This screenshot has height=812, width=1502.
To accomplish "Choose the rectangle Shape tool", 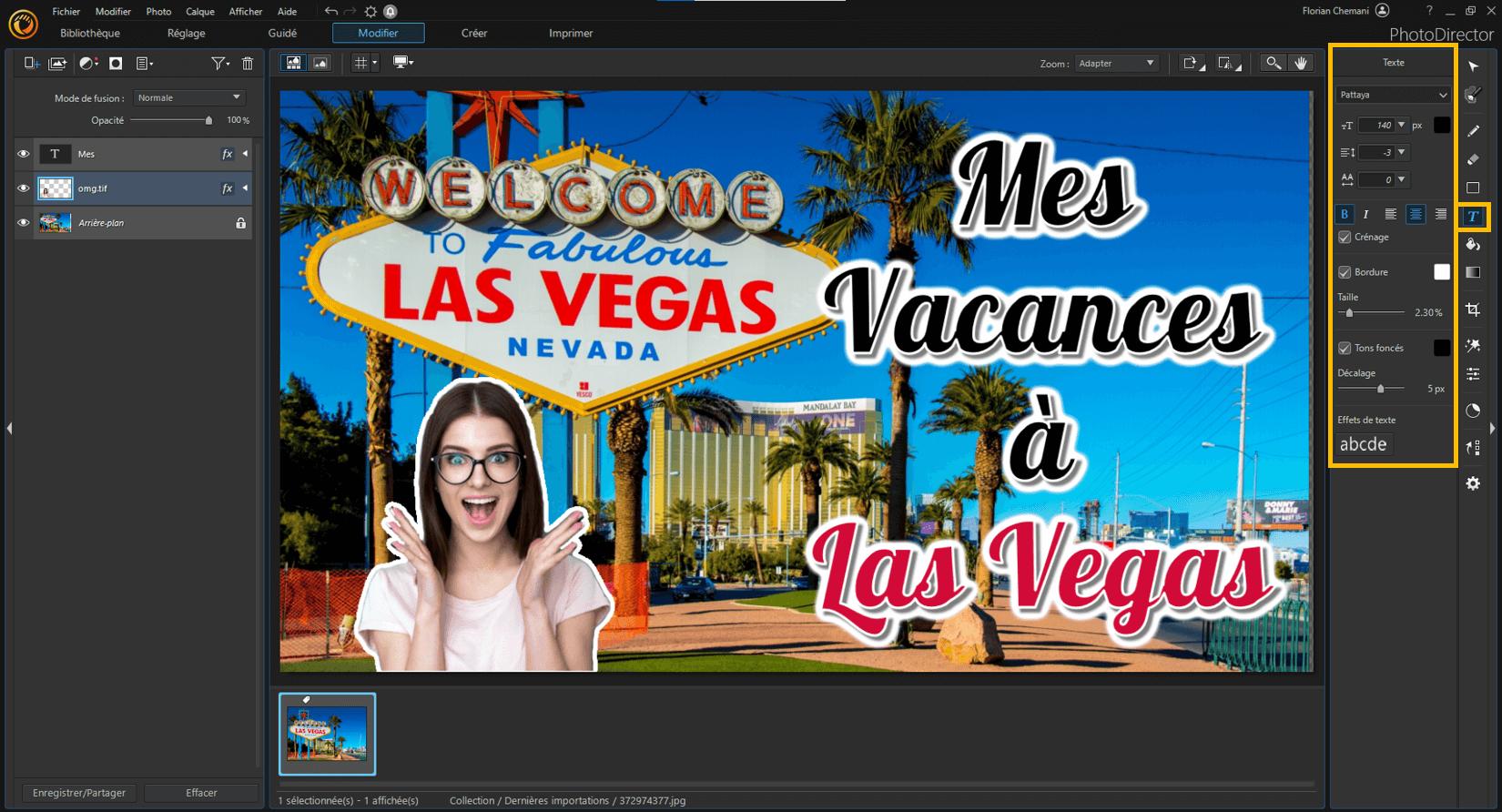I will [1473, 188].
